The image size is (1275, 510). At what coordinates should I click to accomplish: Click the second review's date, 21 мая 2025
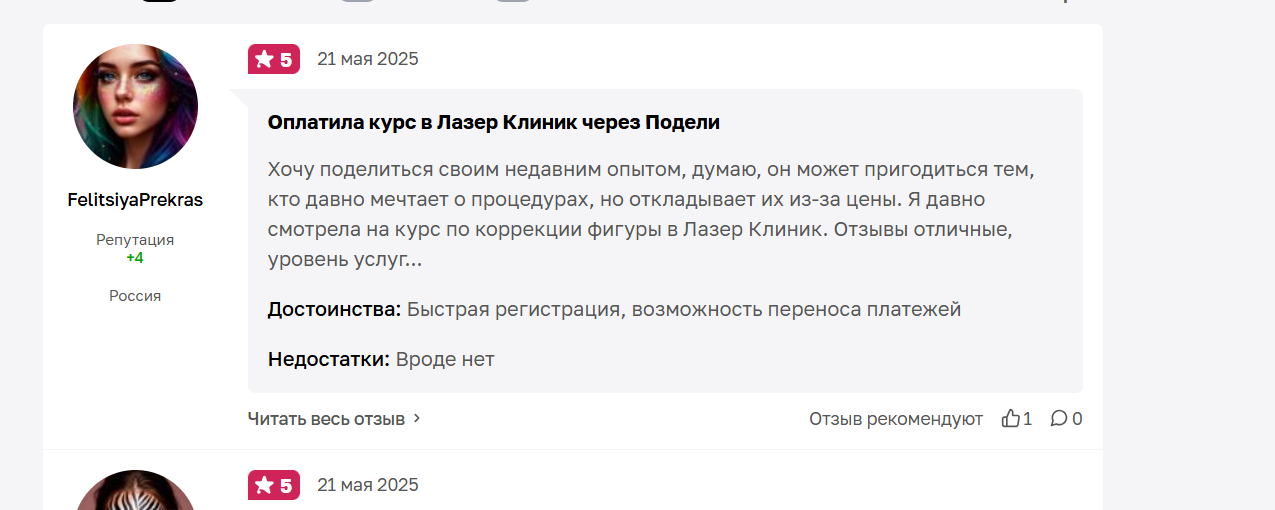[368, 485]
